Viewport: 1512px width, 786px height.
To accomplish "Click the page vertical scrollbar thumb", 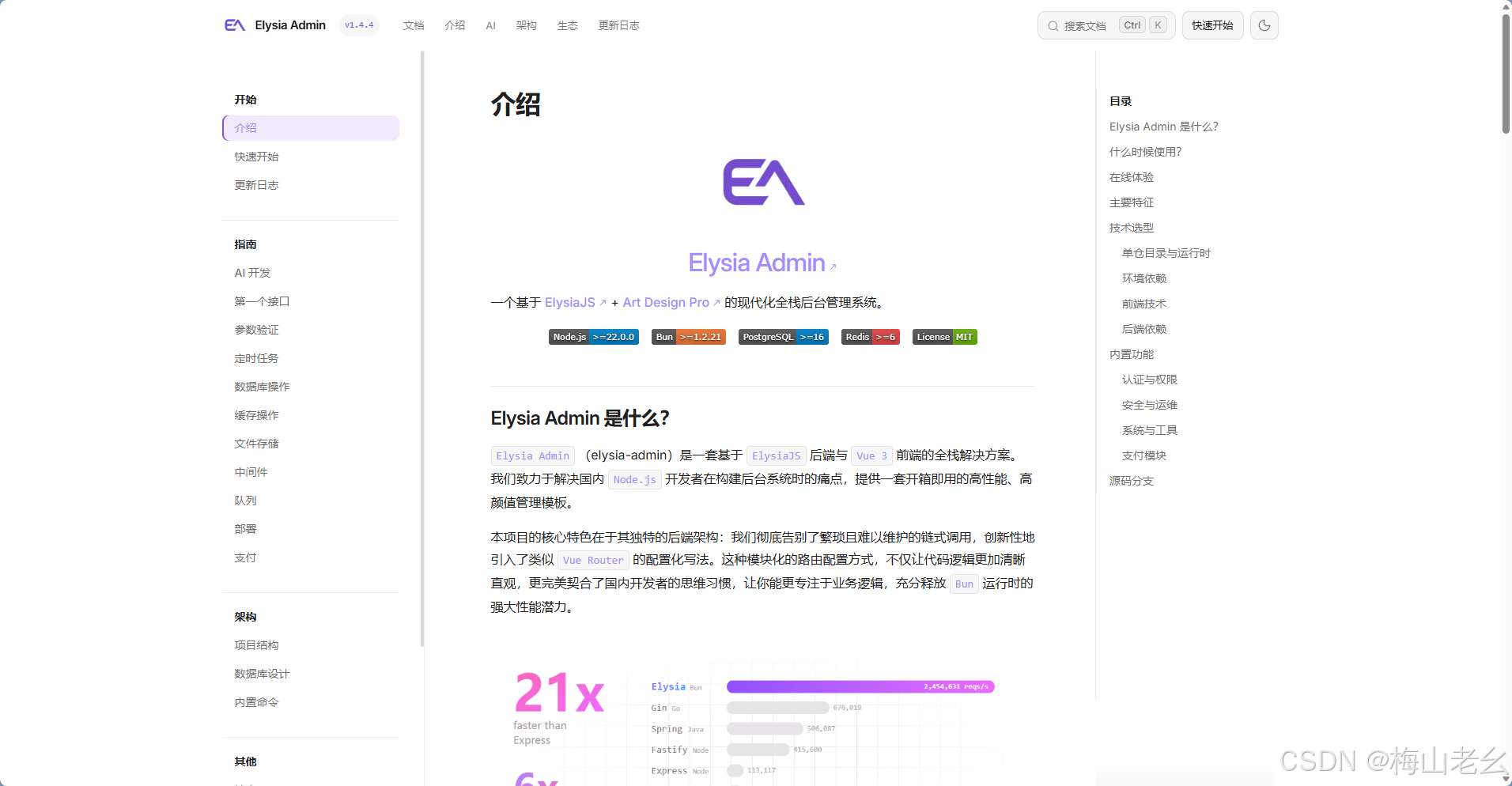I will pos(1506,73).
